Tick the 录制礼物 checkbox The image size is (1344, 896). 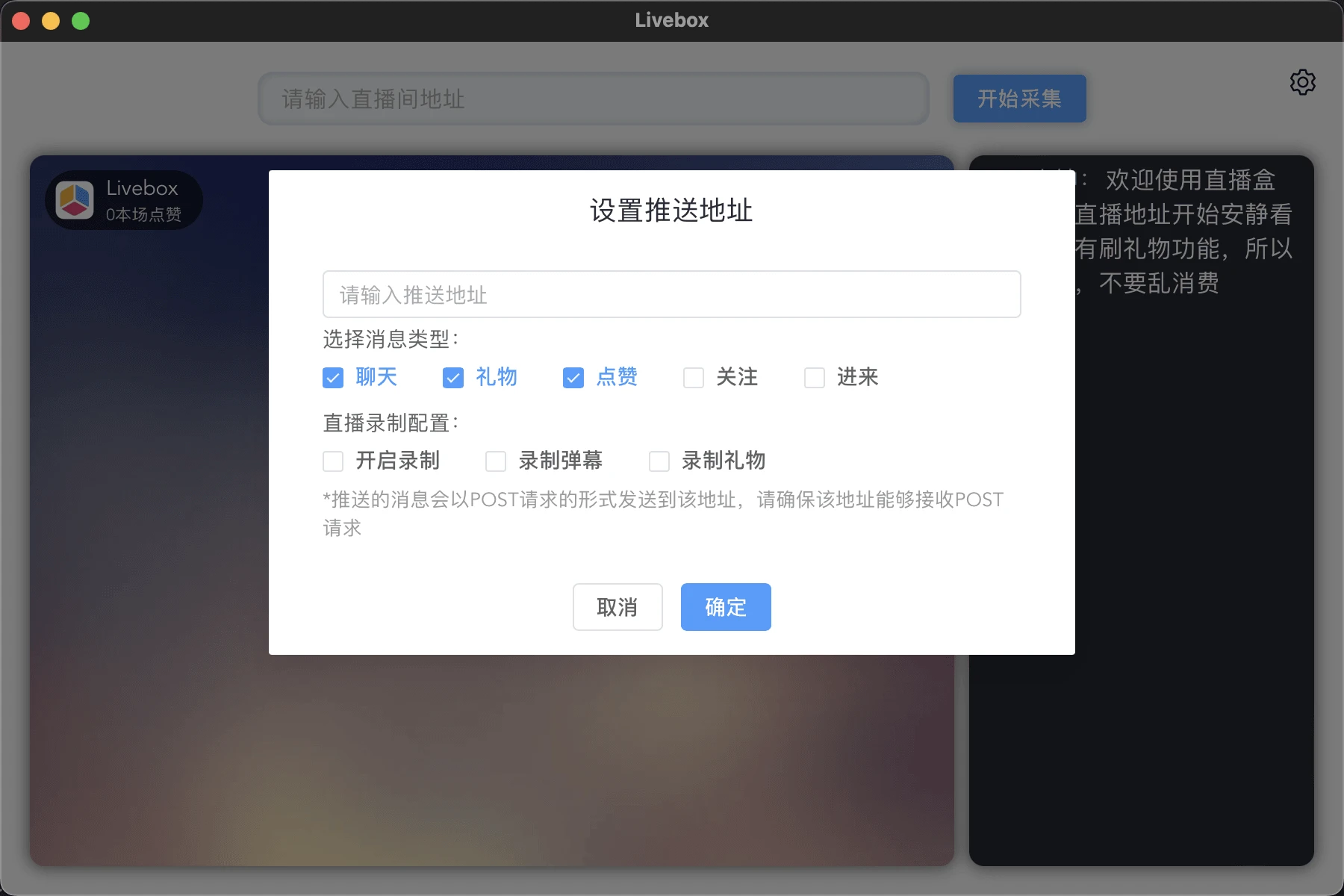[x=659, y=461]
